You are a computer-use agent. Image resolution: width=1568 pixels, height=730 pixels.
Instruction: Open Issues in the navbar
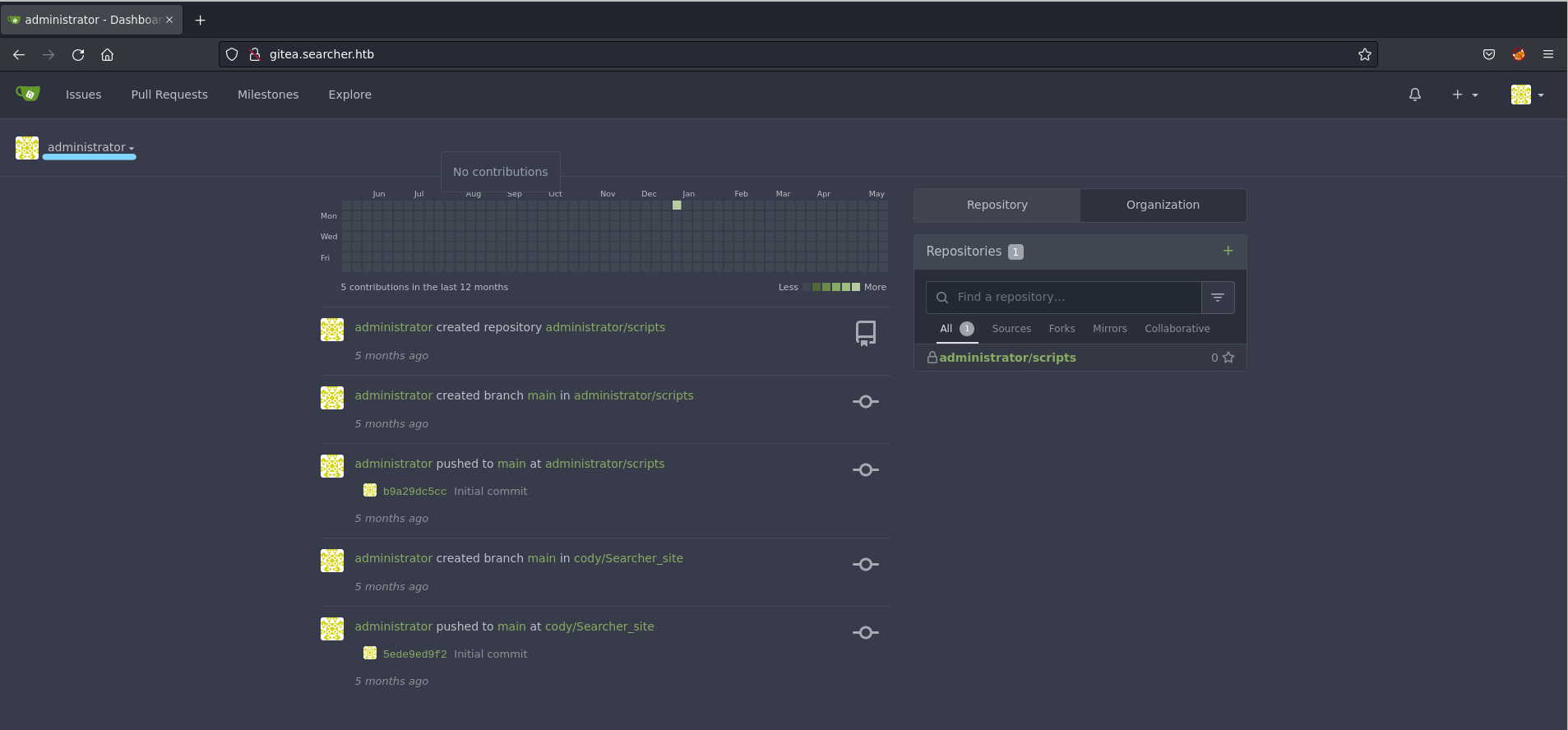84,95
